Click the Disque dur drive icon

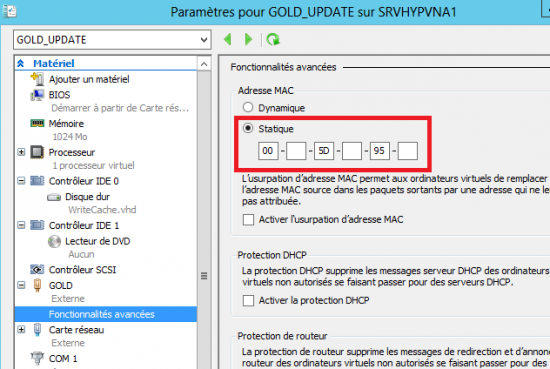point(54,197)
